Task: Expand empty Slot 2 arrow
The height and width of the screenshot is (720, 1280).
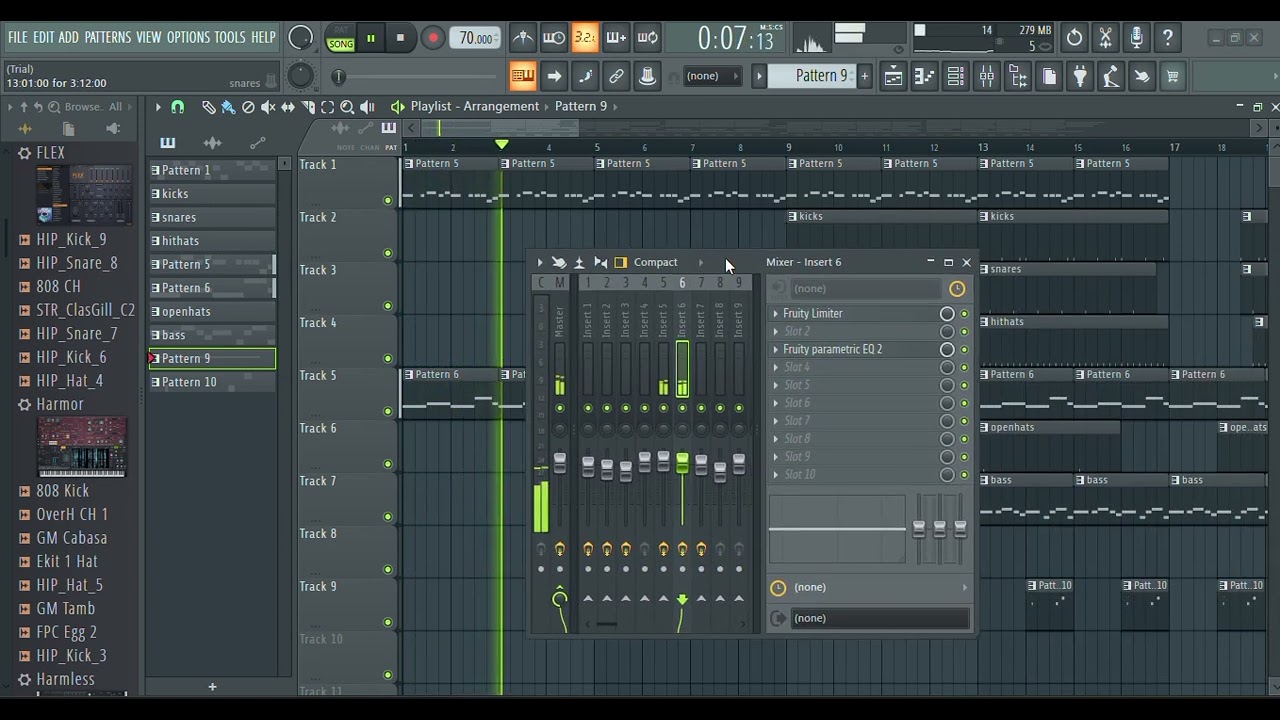Action: [775, 332]
